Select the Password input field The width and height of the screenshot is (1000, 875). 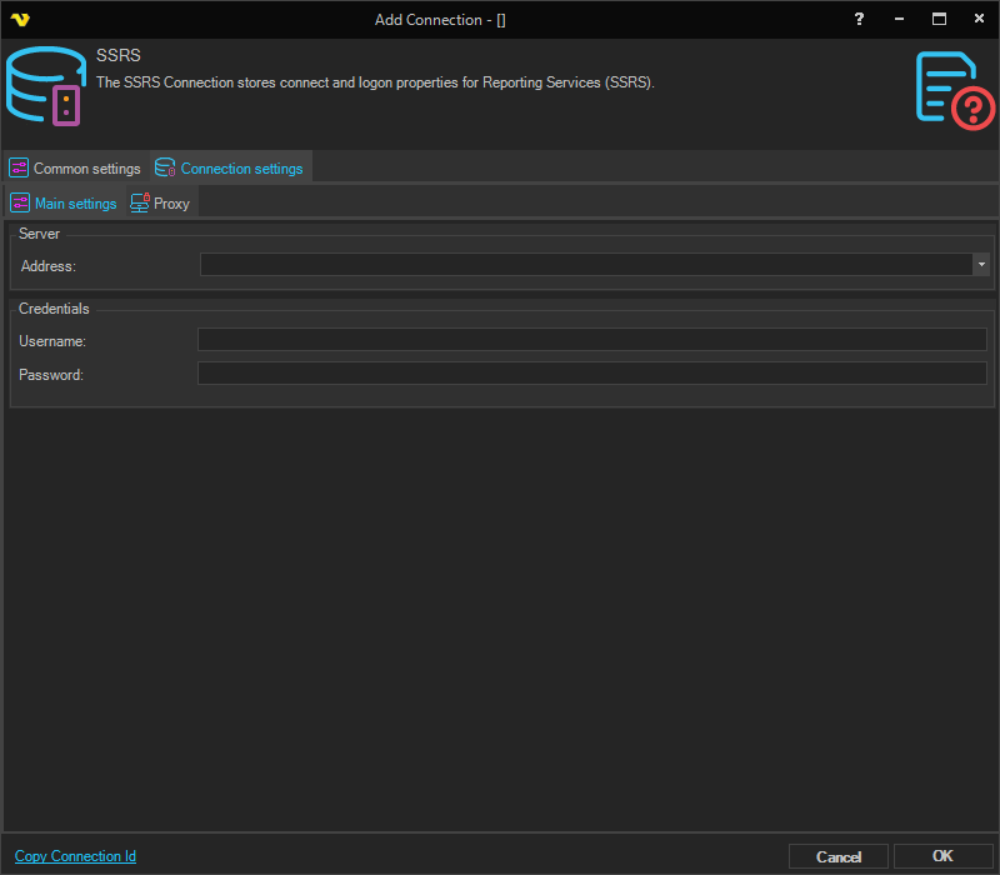(592, 375)
